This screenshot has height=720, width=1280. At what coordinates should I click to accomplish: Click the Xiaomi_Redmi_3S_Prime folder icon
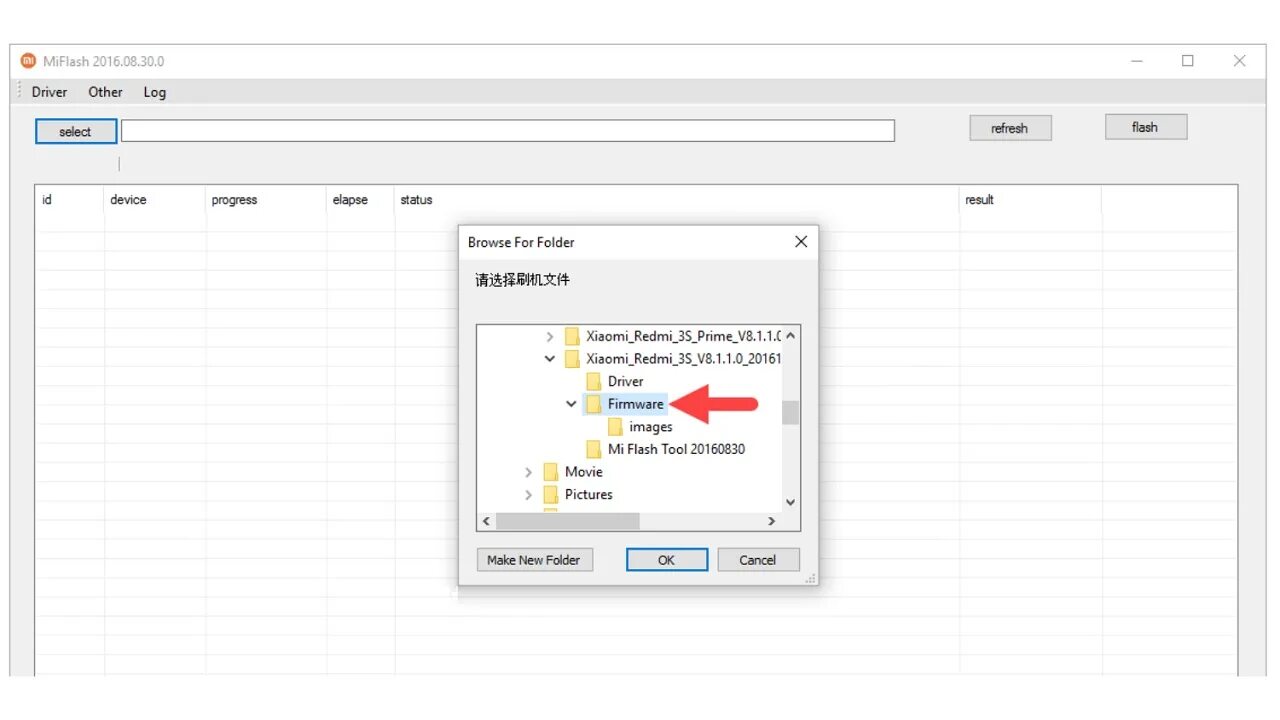point(572,336)
